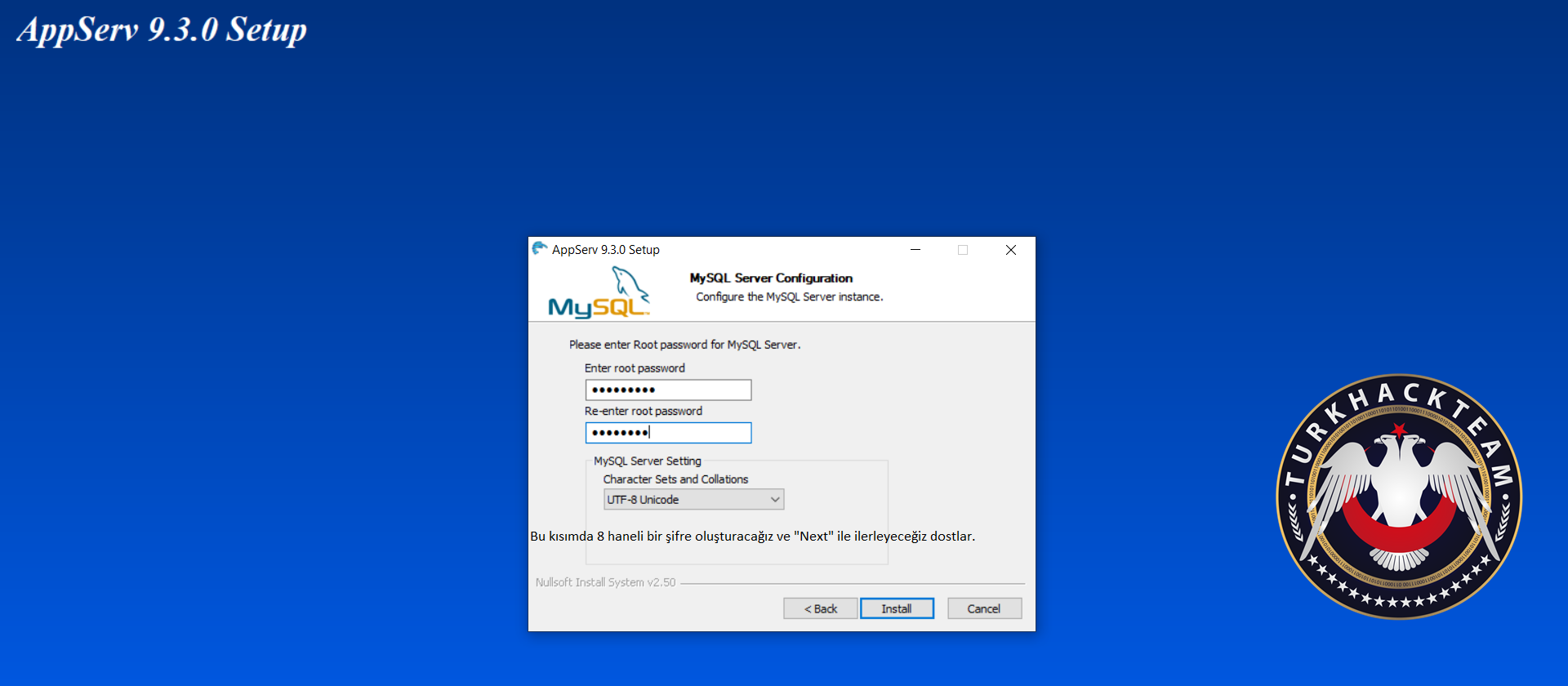Screen dimensions: 1568x686
Task: Click the 'Nullsoft Install System v2.50' text
Action: pos(606,582)
